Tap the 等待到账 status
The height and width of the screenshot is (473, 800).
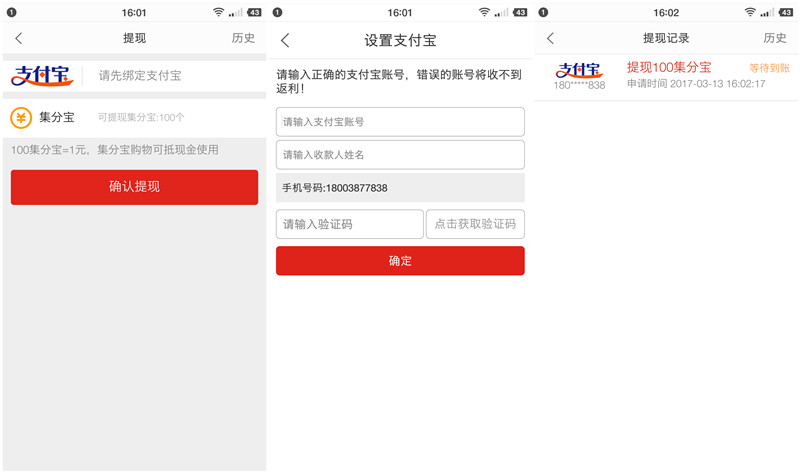coord(769,68)
